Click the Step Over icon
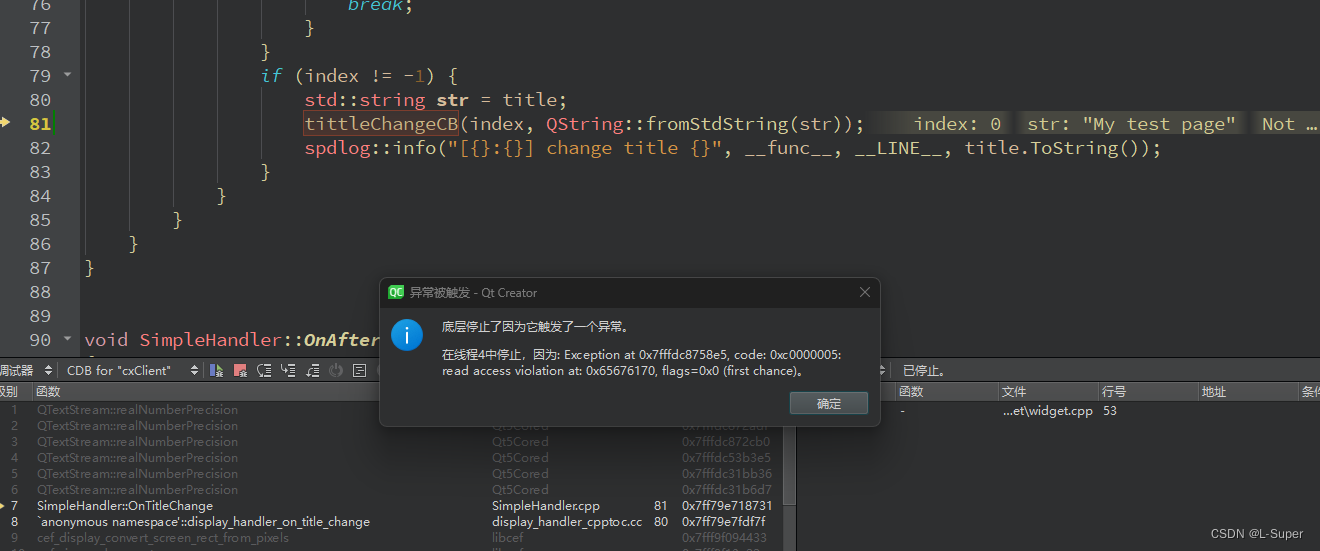The image size is (1320, 551). point(264,370)
